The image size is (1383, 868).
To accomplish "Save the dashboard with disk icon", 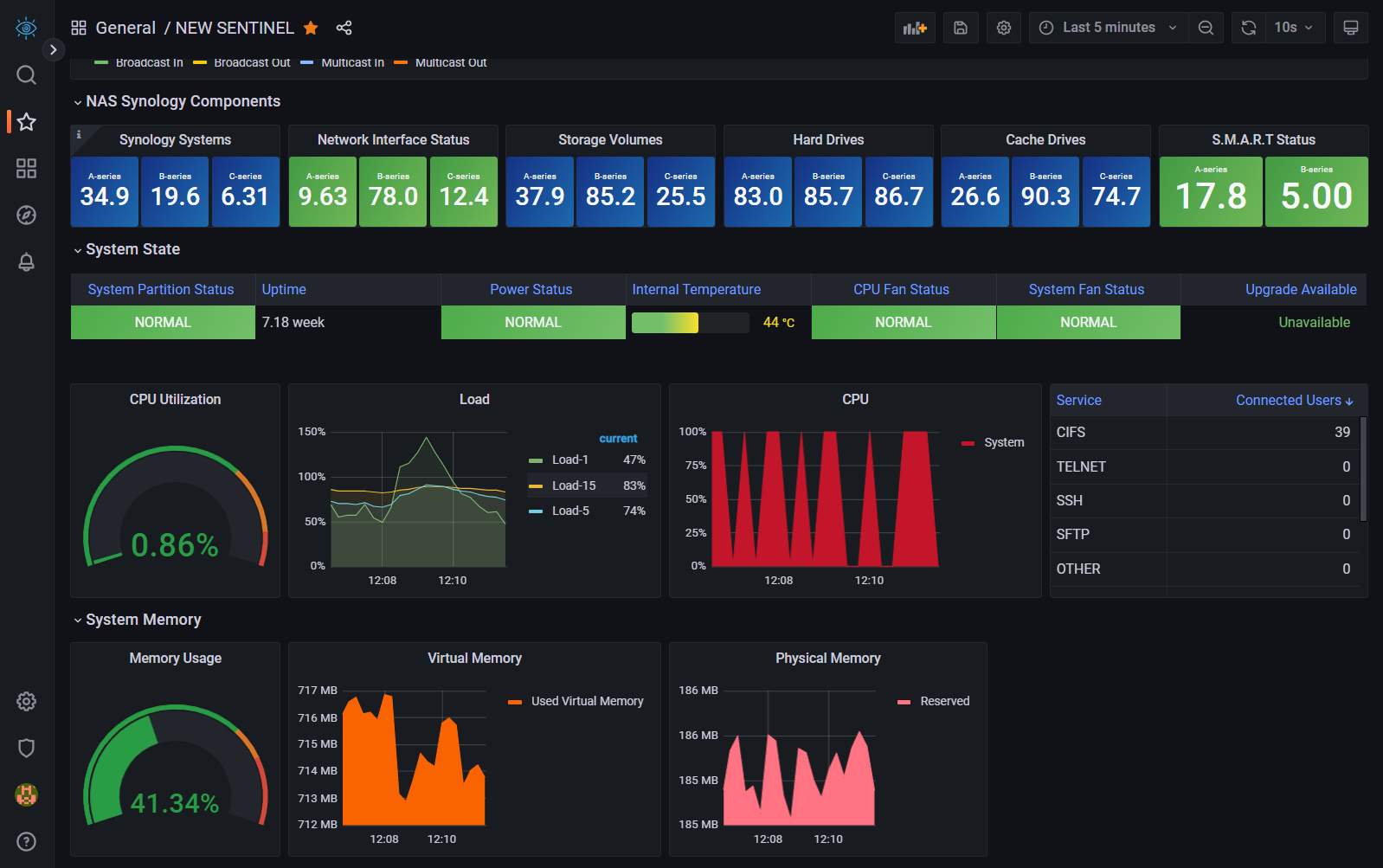I will click(961, 28).
